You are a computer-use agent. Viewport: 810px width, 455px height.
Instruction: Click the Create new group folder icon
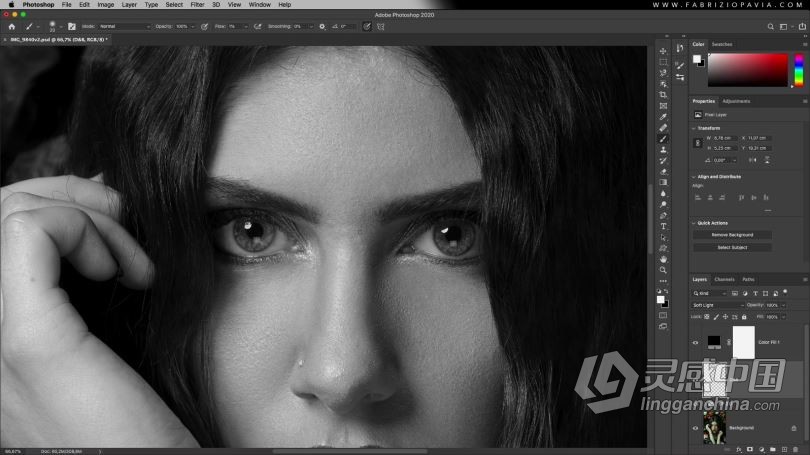pyautogui.click(x=773, y=450)
